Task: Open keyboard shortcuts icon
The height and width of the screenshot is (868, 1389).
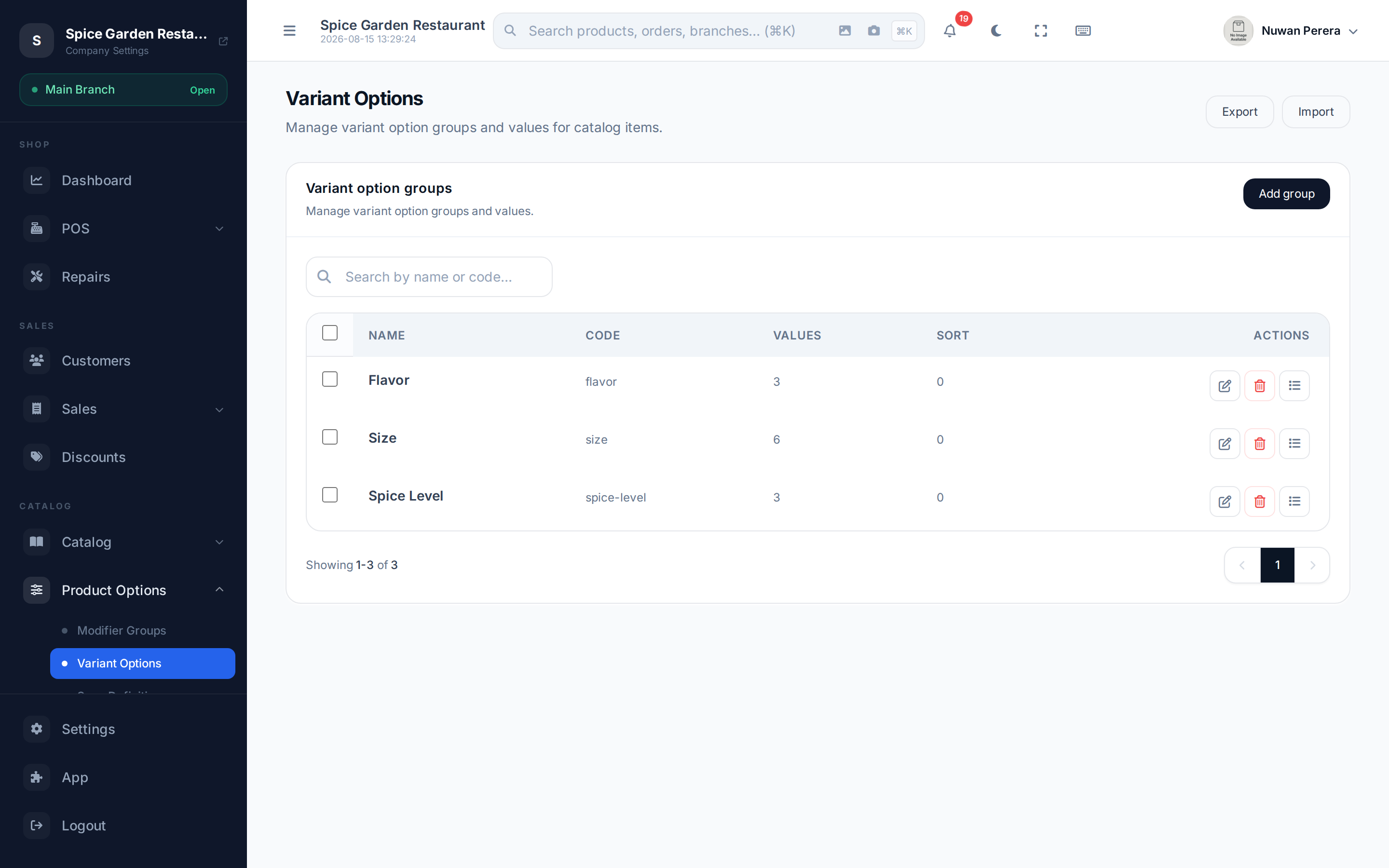Action: point(1082,30)
